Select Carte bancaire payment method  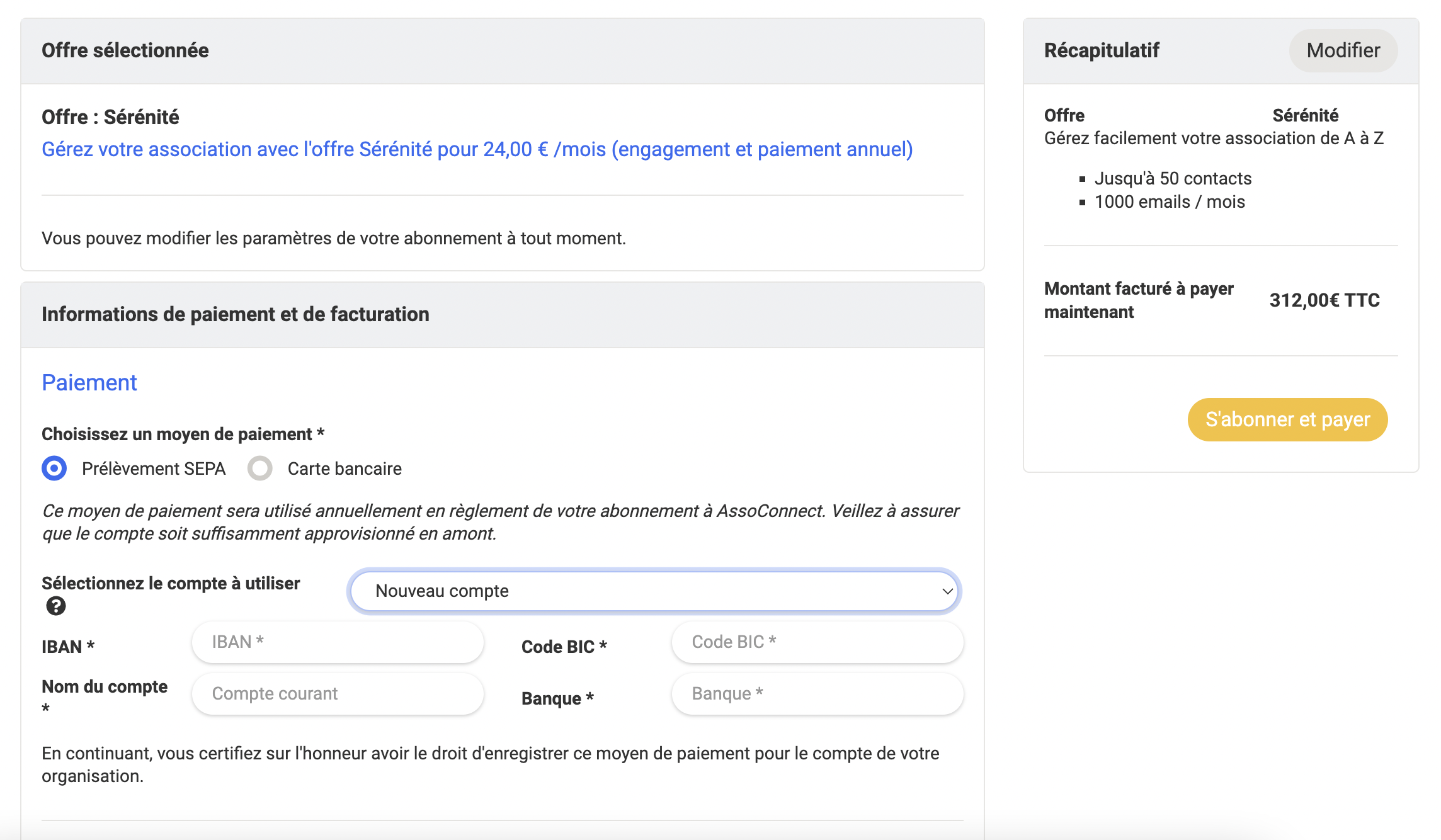[x=260, y=468]
